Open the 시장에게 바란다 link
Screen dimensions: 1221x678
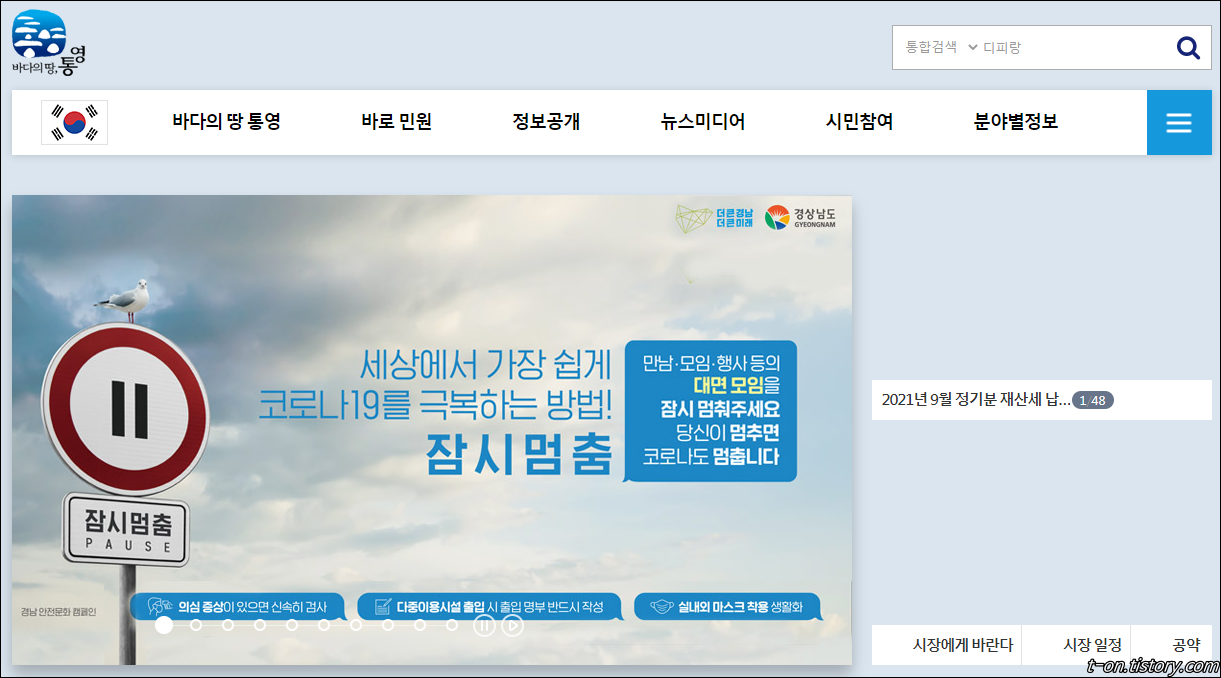(x=963, y=645)
